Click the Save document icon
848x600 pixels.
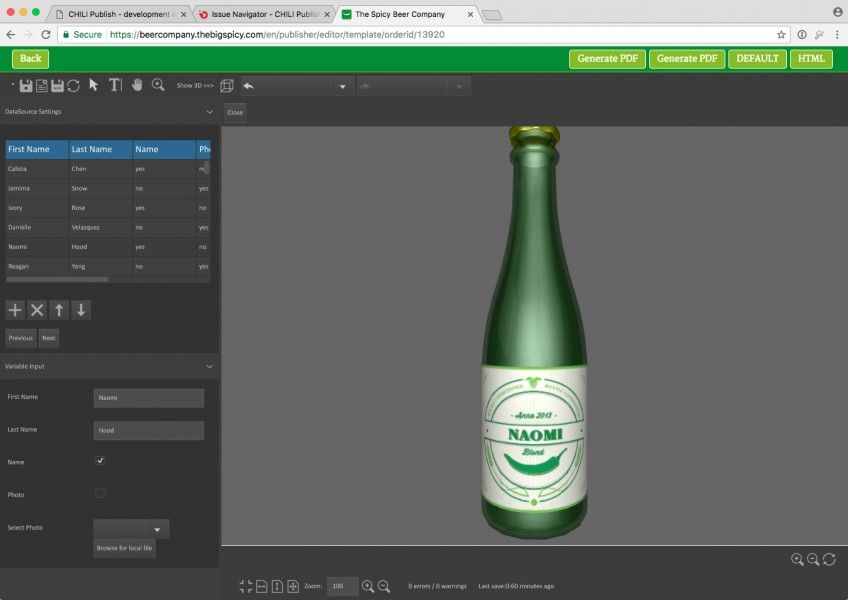25,85
